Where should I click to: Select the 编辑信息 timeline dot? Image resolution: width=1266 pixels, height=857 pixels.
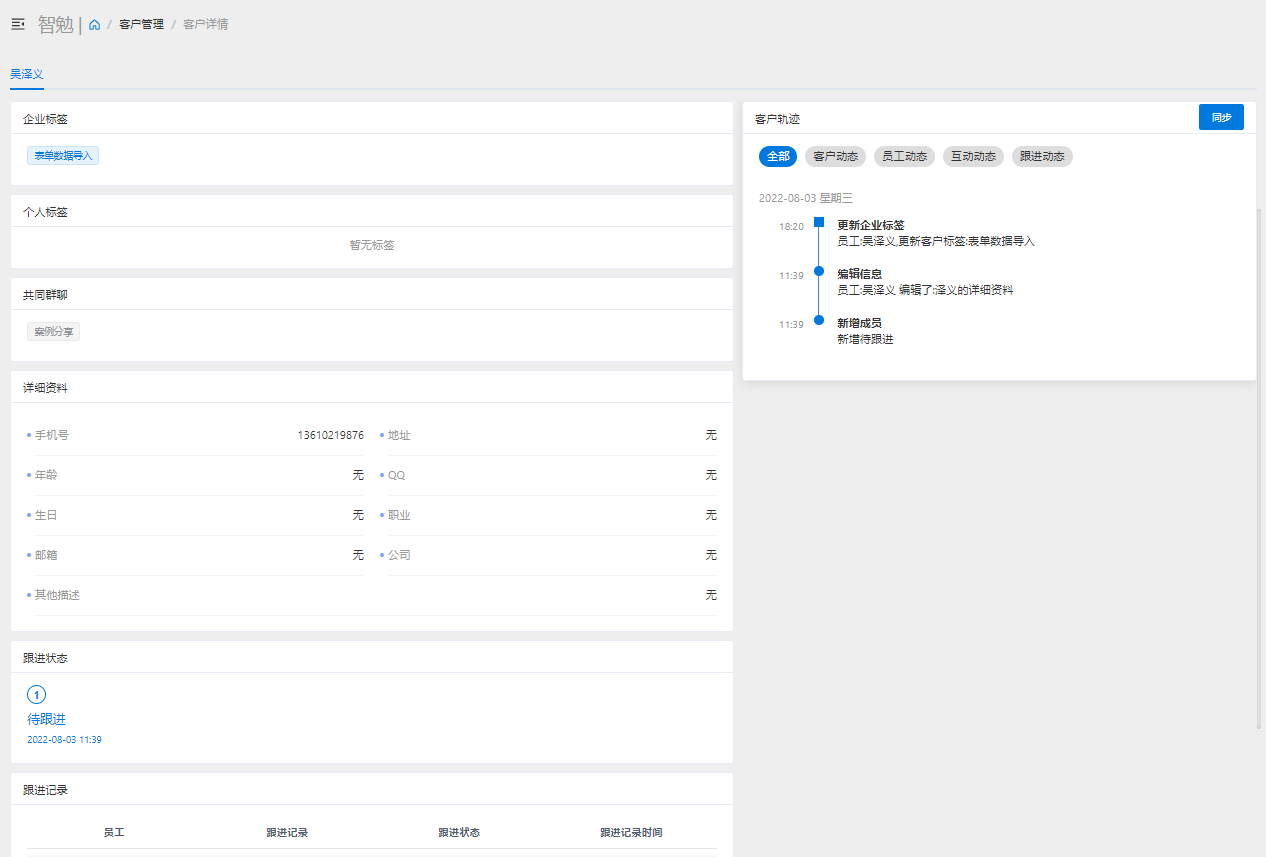[819, 271]
